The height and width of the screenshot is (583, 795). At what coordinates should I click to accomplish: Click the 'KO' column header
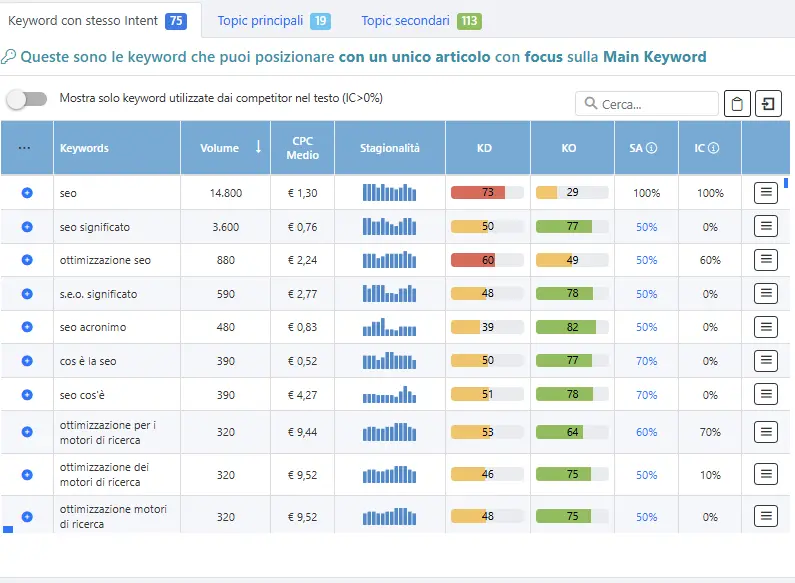(x=568, y=148)
